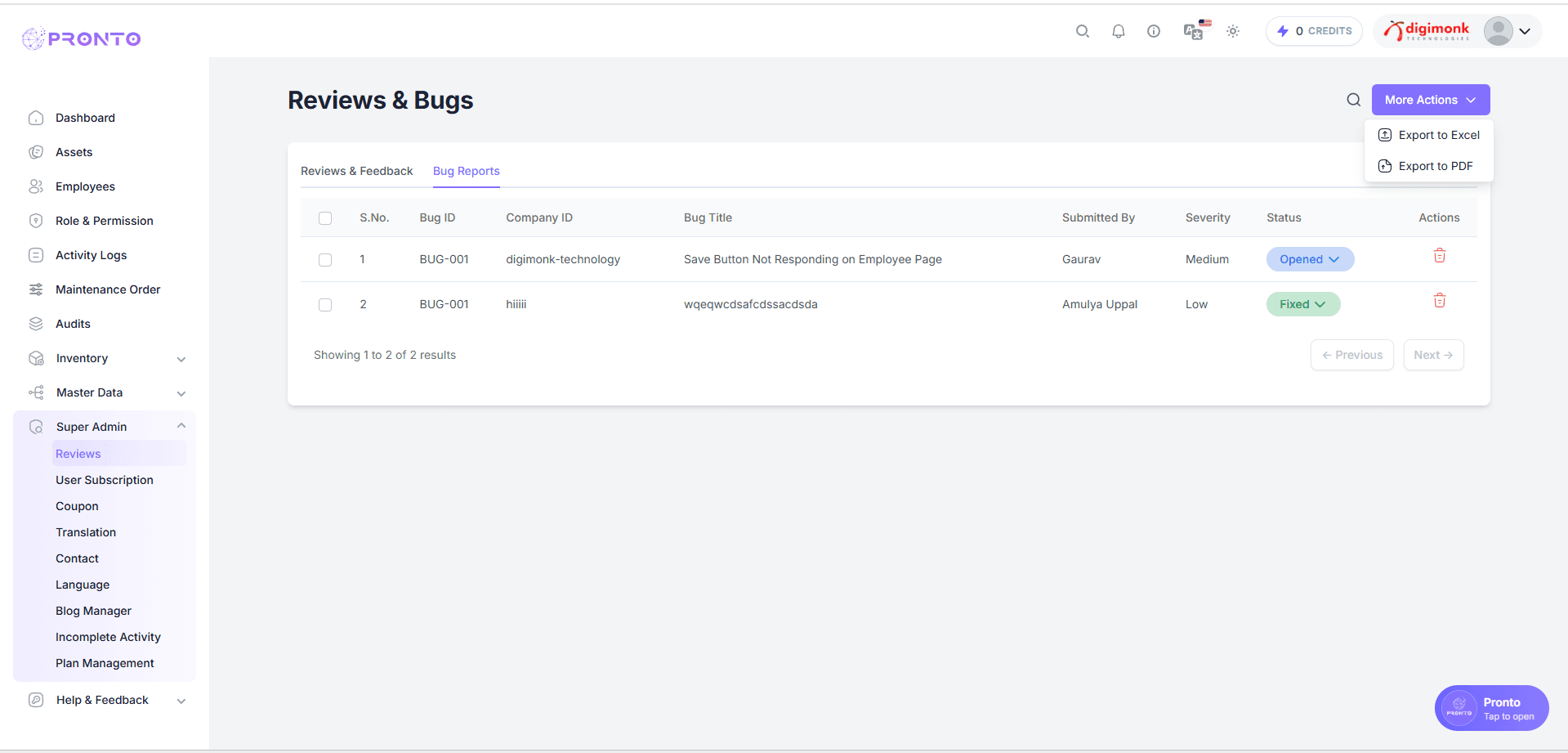Open Plan Management in the sidebar
This screenshot has width=1568, height=753.
105,663
